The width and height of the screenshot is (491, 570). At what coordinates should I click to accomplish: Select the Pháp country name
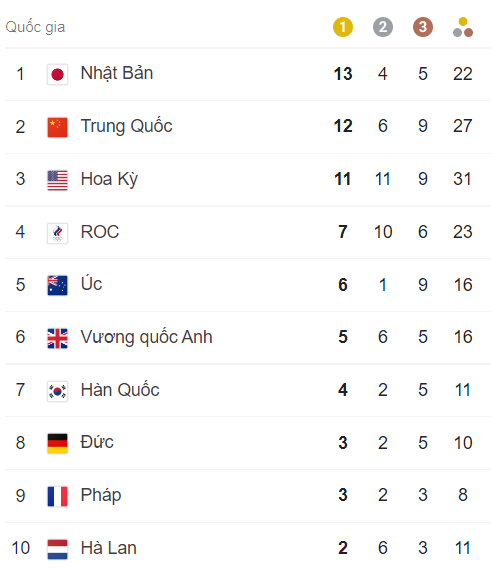[x=101, y=495]
